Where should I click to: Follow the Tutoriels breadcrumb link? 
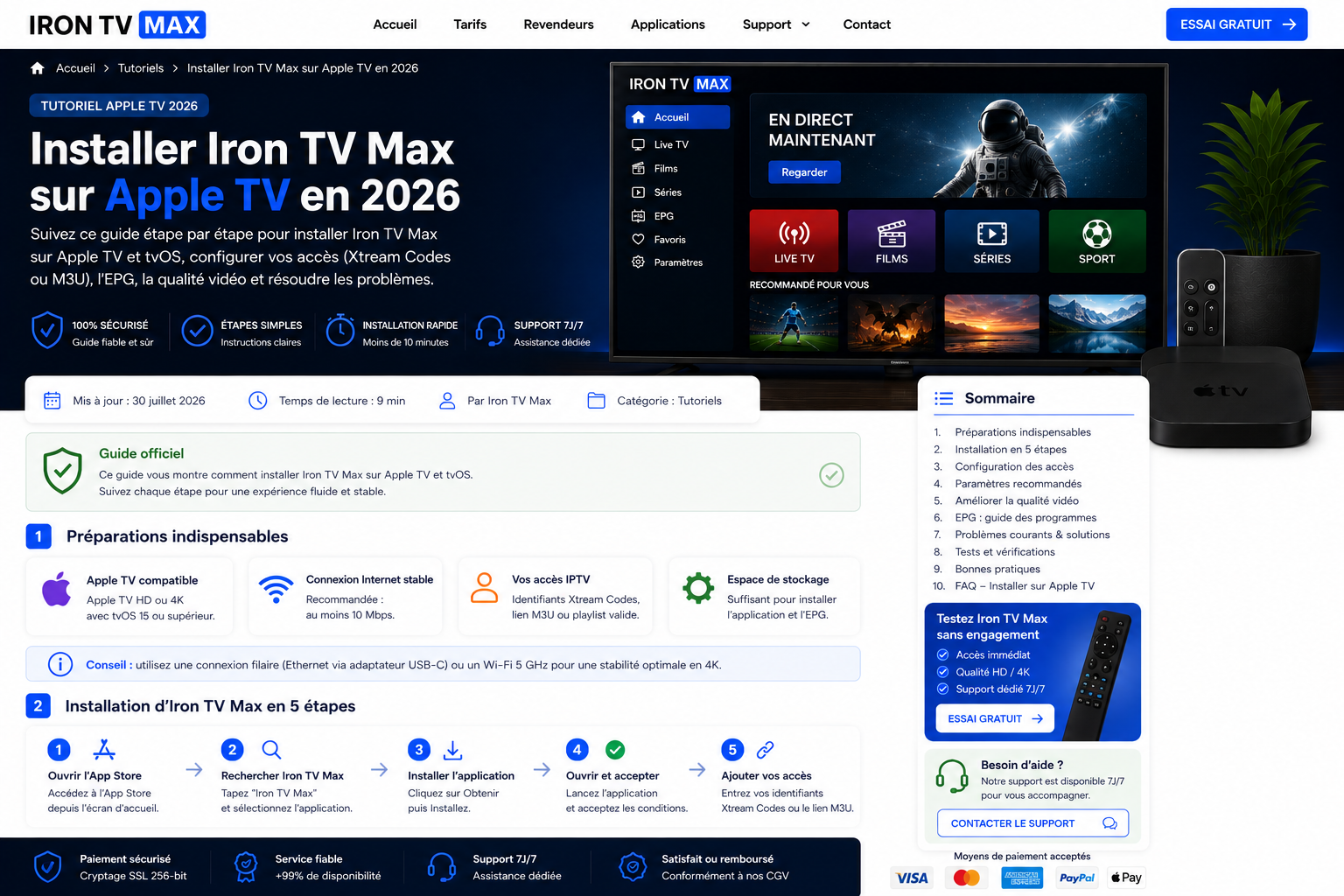pos(141,68)
